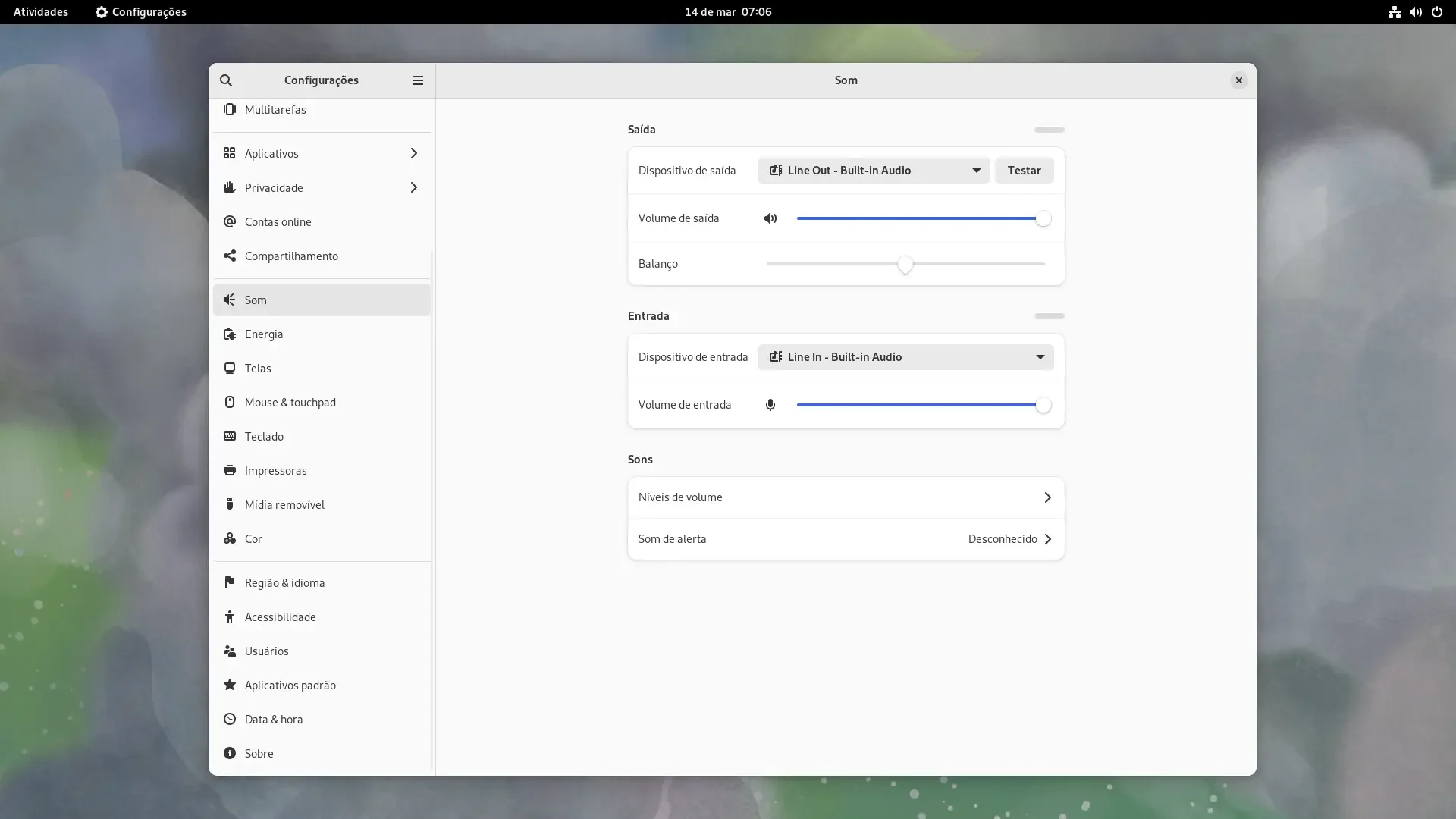Screen dimensions: 1456x819
Task: Open Energia settings panel
Action: coord(322,334)
